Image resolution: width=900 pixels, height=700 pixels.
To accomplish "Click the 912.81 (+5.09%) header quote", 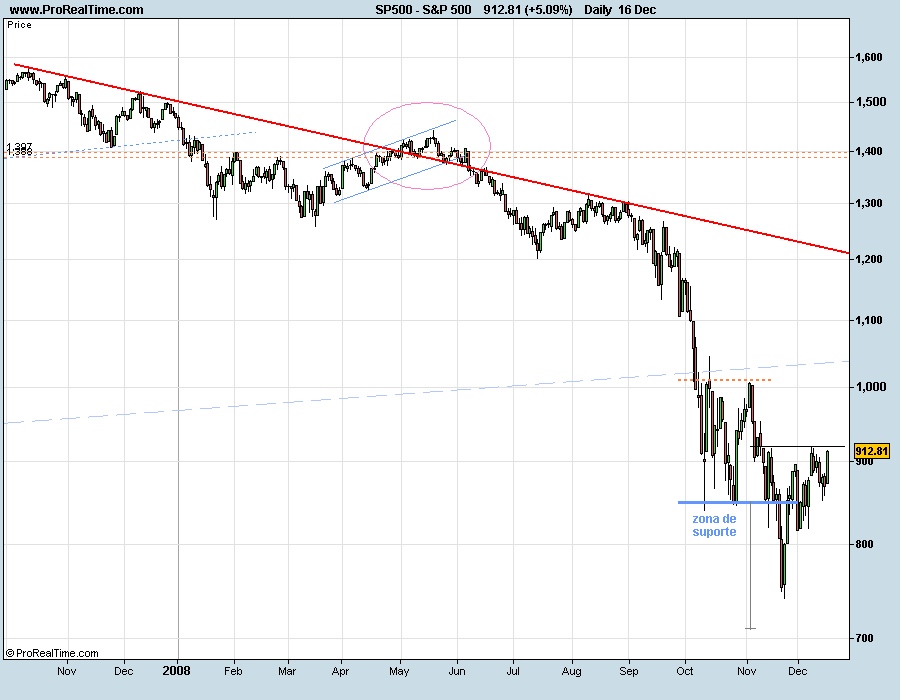I will (x=527, y=10).
